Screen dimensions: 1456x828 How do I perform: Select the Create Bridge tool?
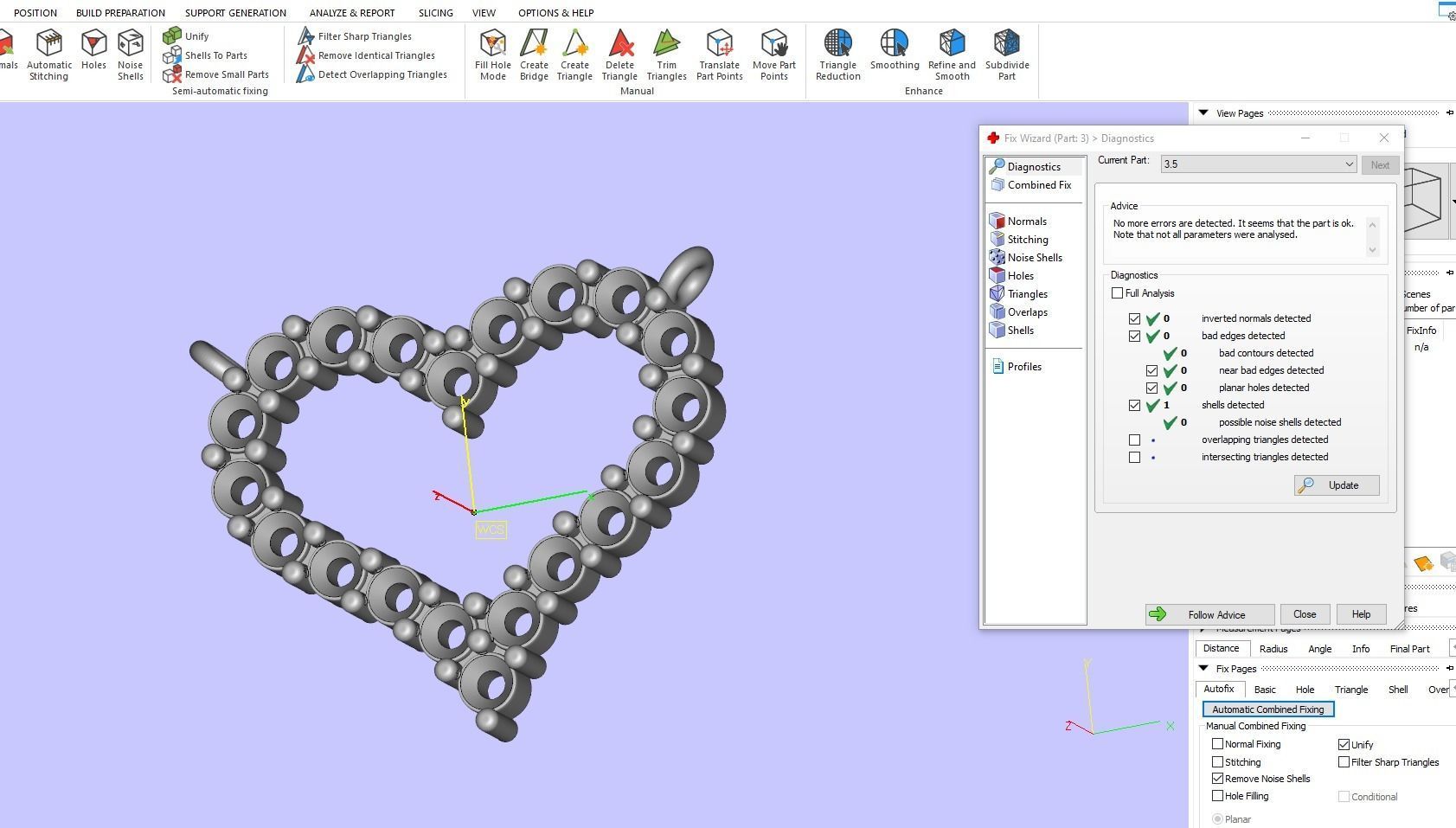534,55
